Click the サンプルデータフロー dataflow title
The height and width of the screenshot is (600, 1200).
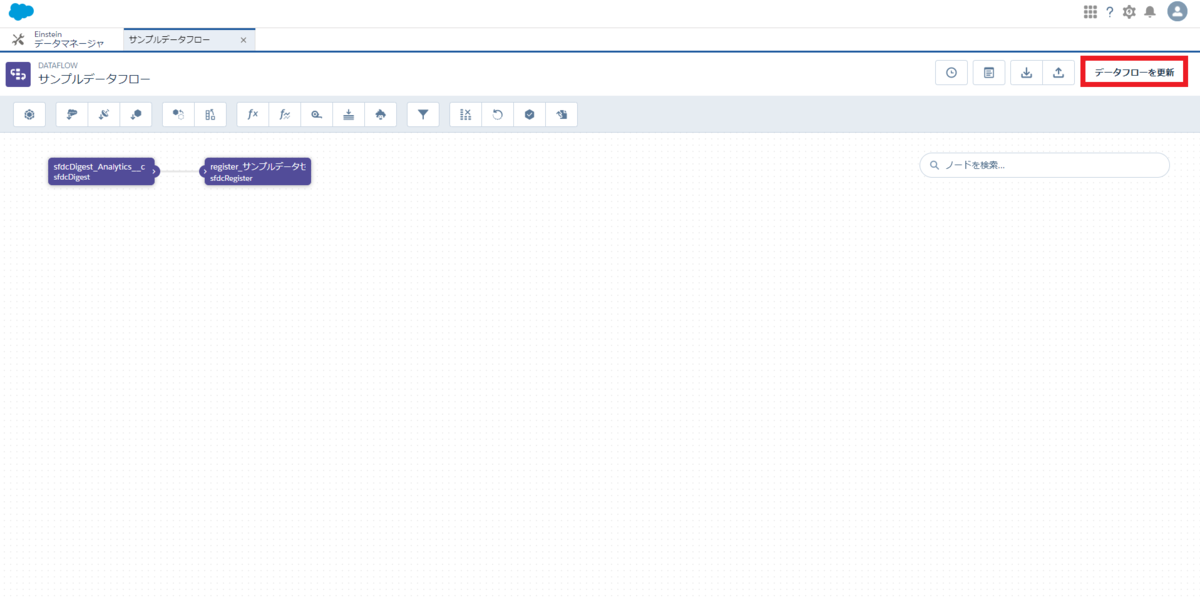pos(94,79)
